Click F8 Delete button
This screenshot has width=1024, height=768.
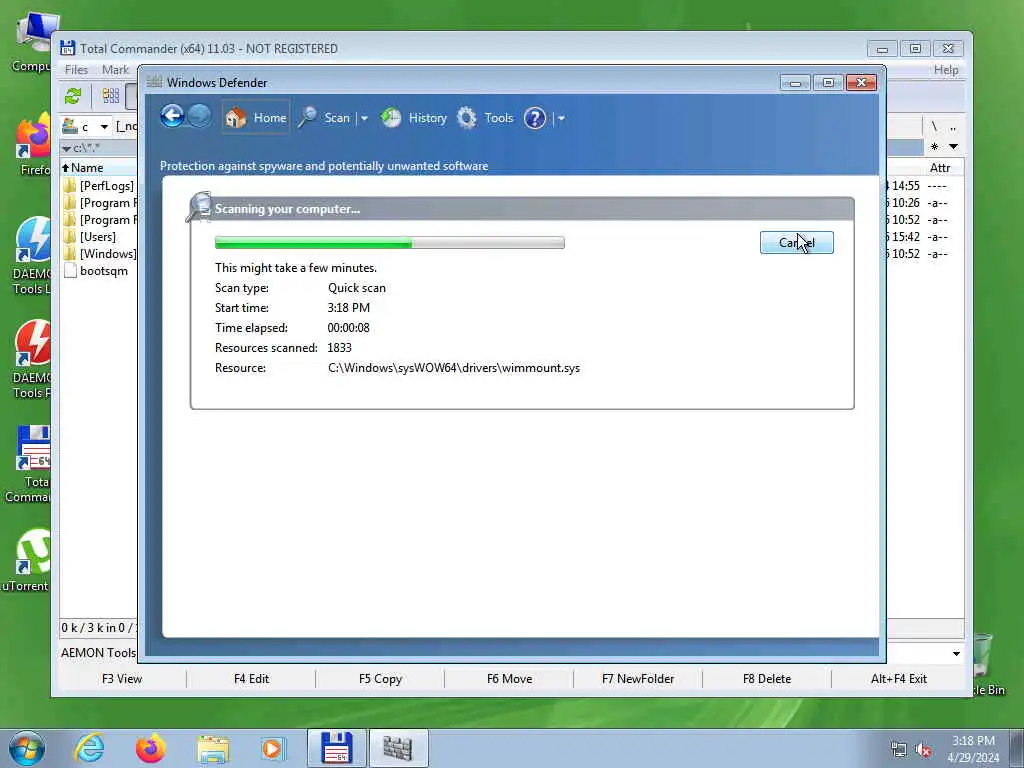point(767,679)
